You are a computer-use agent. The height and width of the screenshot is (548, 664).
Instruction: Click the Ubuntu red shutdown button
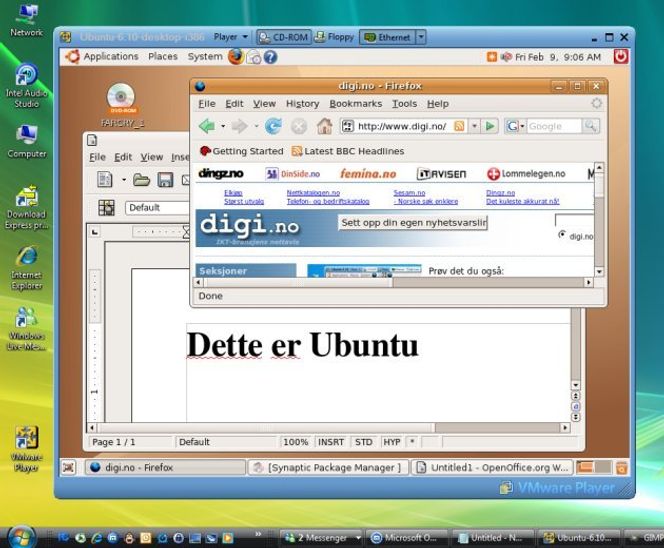(x=621, y=56)
